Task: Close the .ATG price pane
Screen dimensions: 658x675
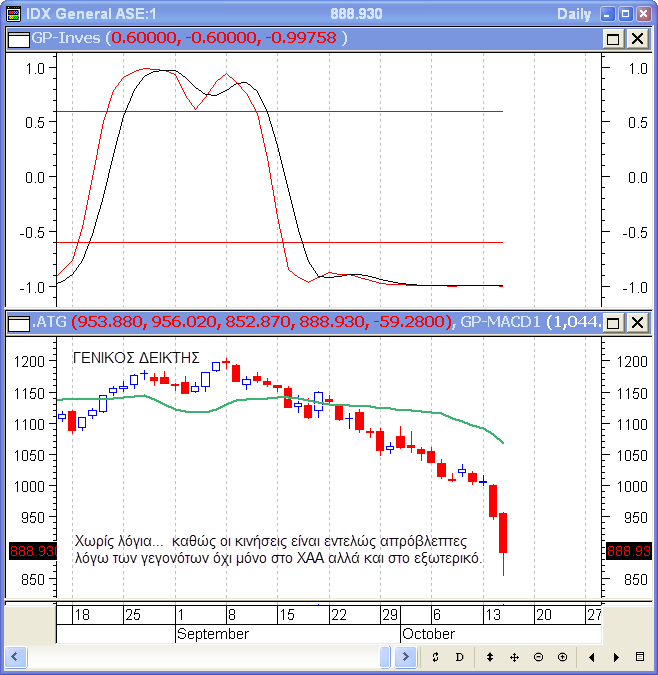Action: [x=637, y=322]
